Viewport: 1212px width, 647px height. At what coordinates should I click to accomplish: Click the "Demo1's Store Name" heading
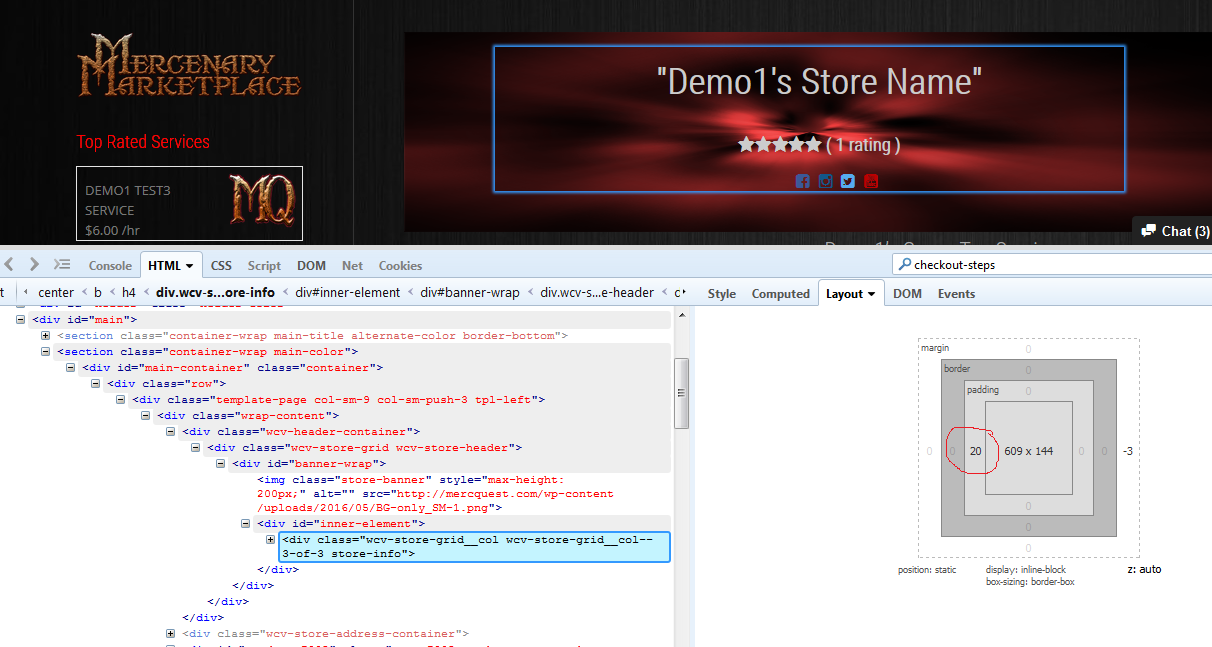820,80
